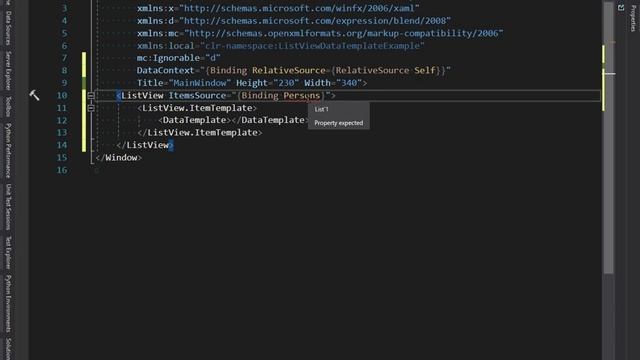The height and width of the screenshot is (360, 640).
Task: Click the winfx/2006/xaml URL on line 3
Action: 299,8
